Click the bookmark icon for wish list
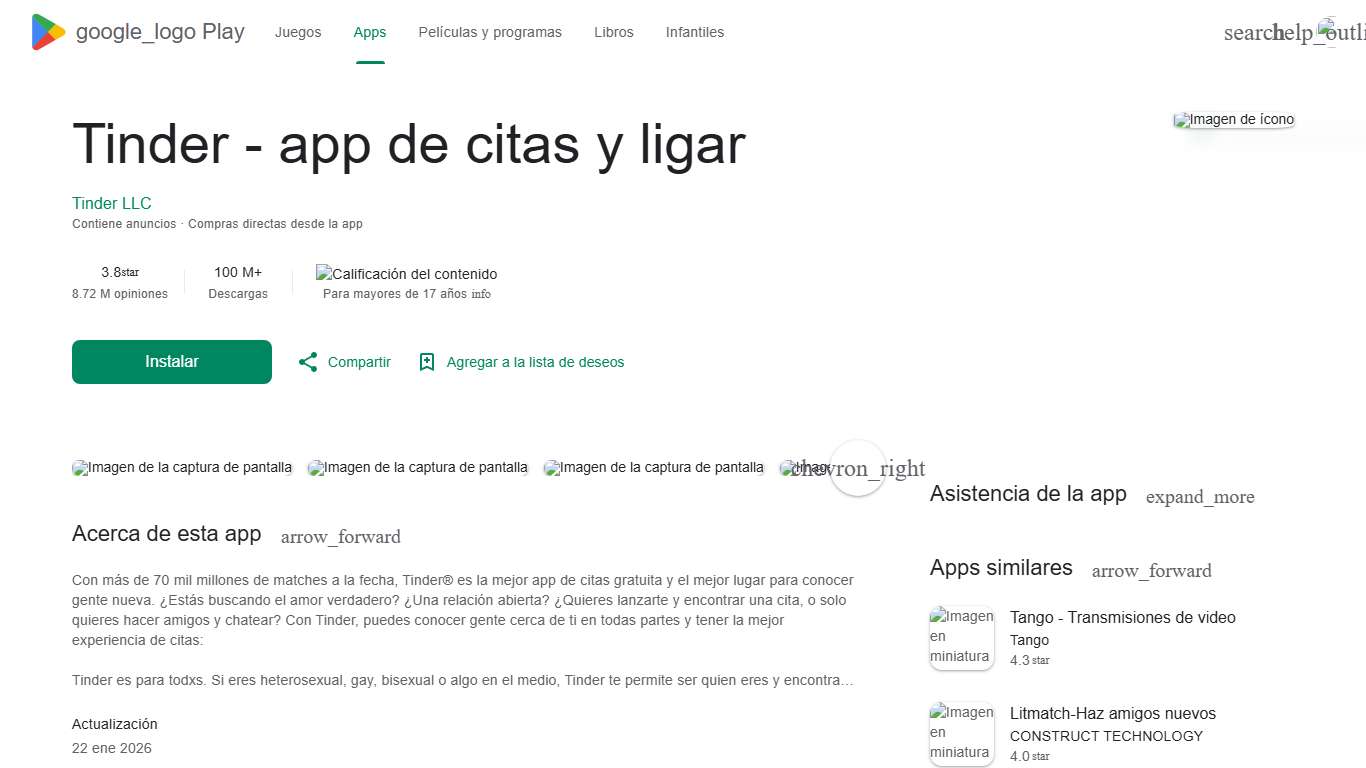 tap(427, 361)
